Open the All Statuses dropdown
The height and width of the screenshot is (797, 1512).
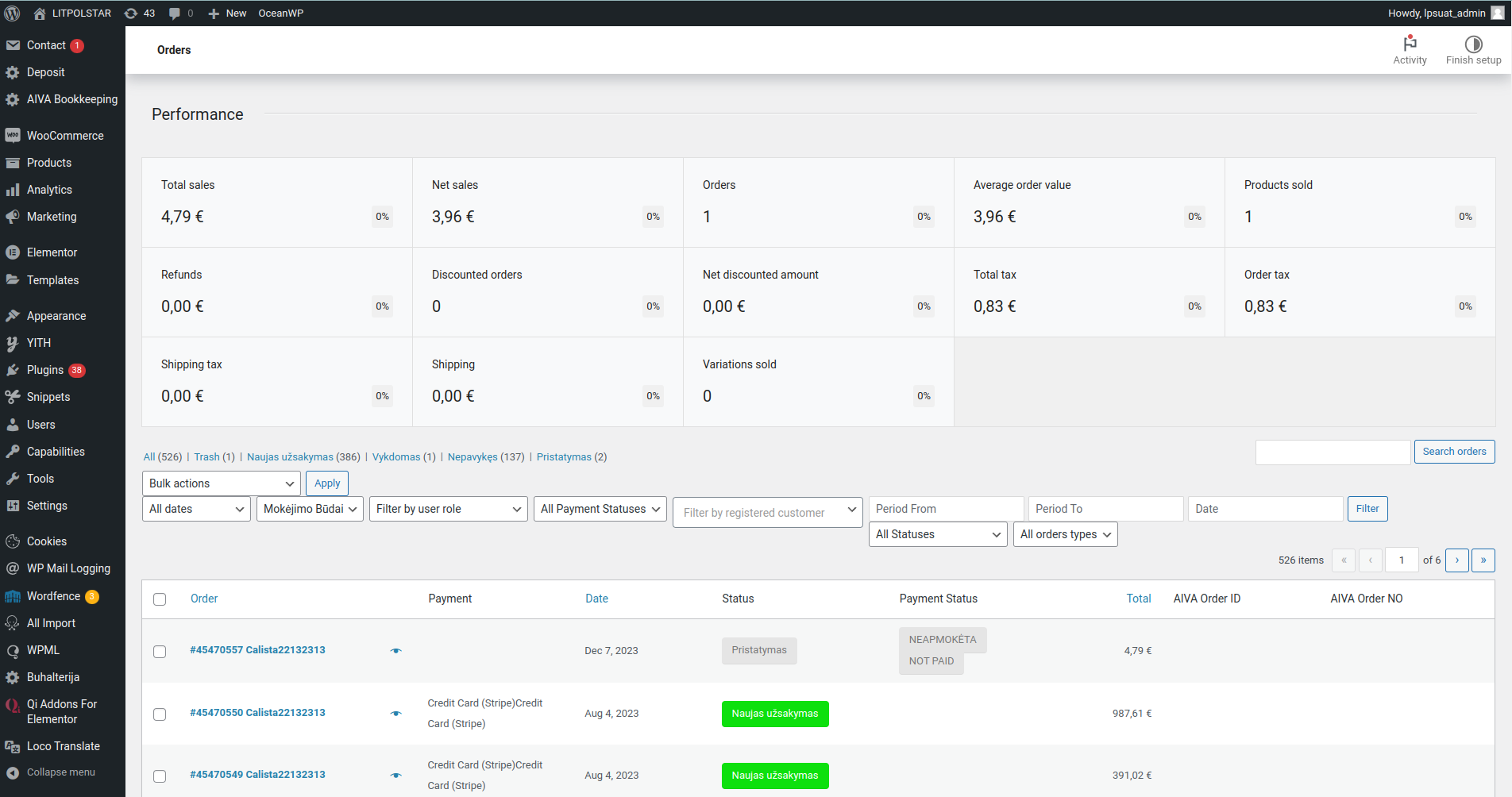[x=938, y=534]
